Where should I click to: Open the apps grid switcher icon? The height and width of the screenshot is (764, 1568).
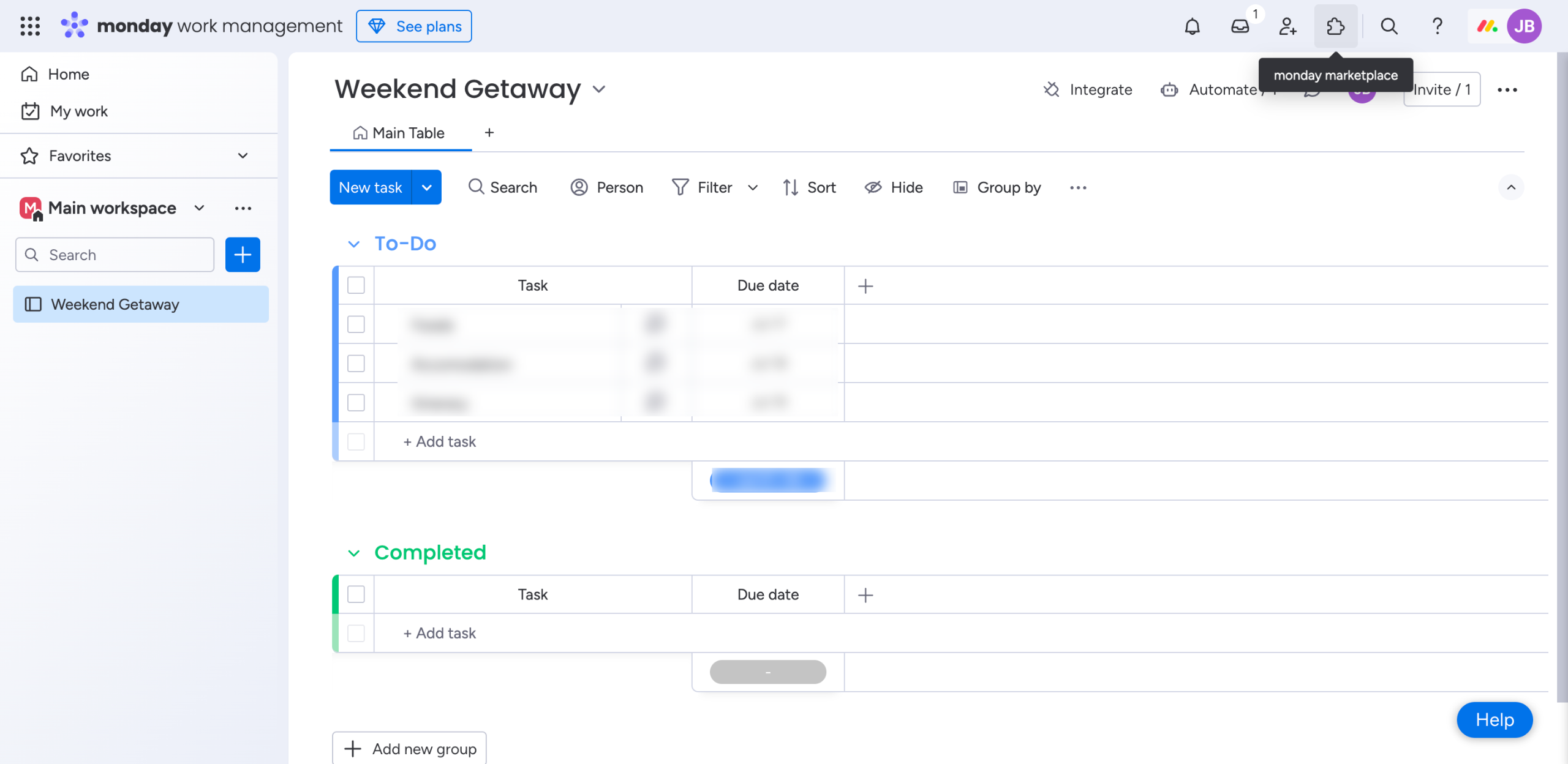[30, 26]
